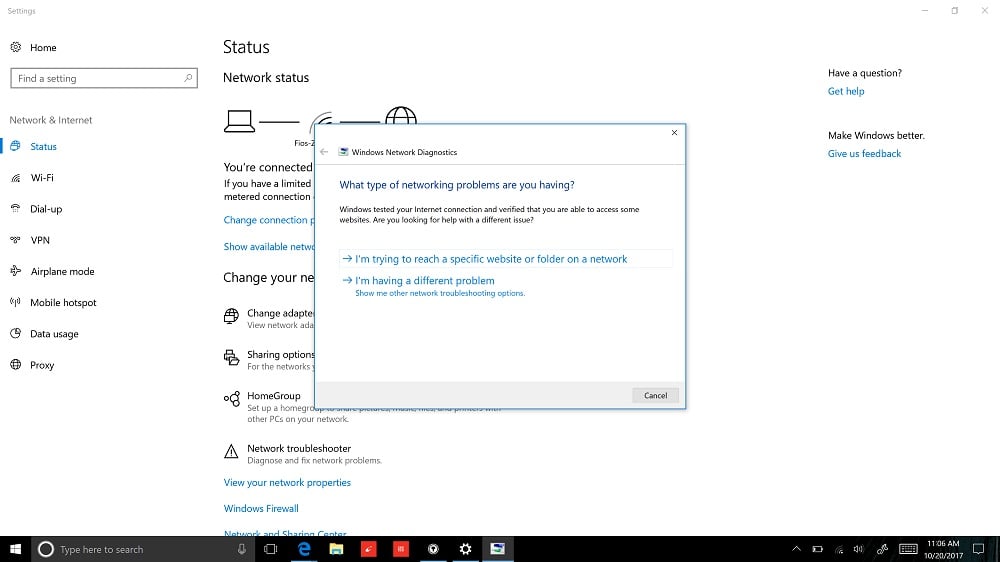
Task: Open Airplane mode settings via plane icon
Action: (16, 272)
